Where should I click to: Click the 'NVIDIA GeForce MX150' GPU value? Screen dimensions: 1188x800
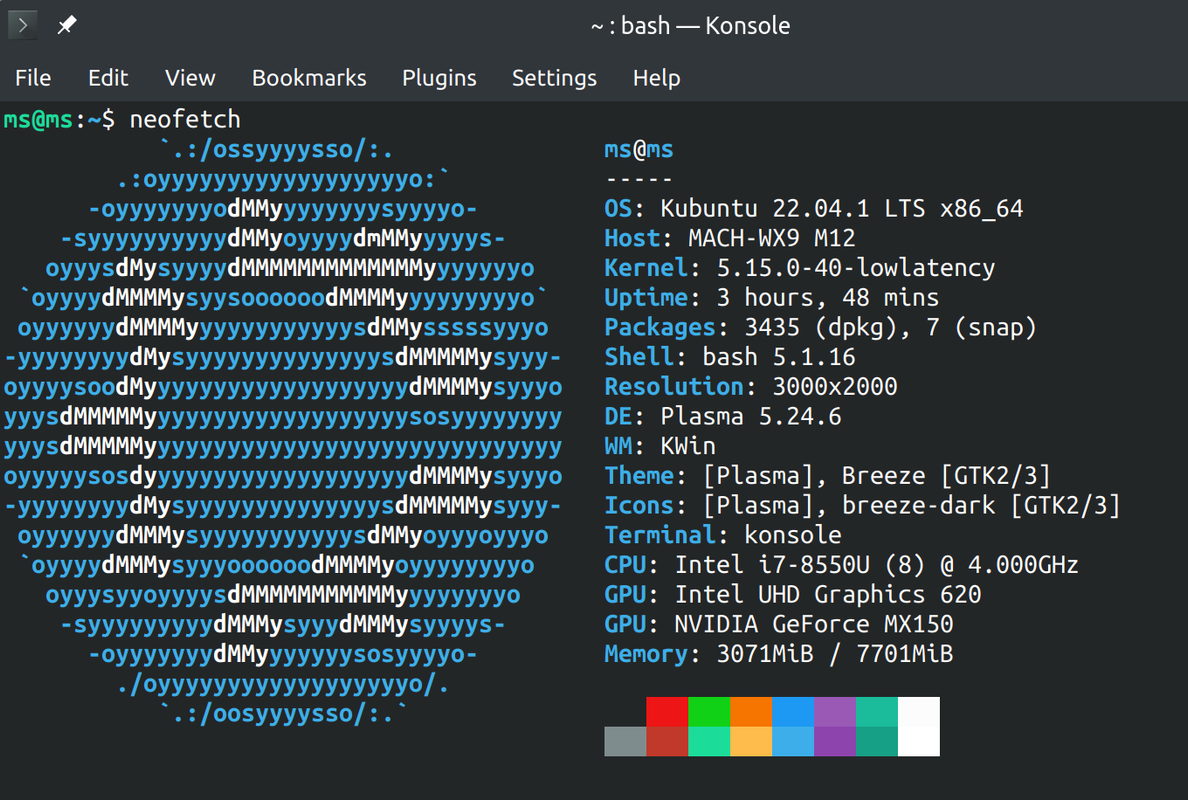pyautogui.click(x=814, y=624)
